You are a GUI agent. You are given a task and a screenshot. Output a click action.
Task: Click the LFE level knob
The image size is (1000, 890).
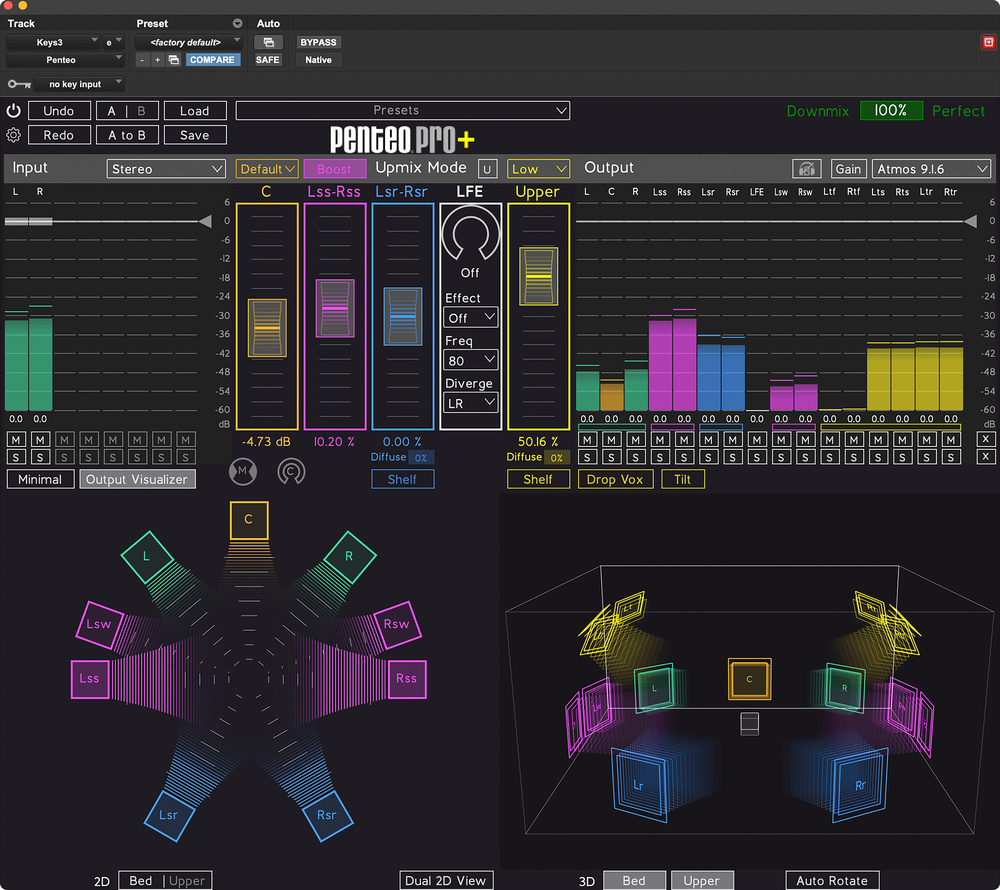[x=470, y=234]
